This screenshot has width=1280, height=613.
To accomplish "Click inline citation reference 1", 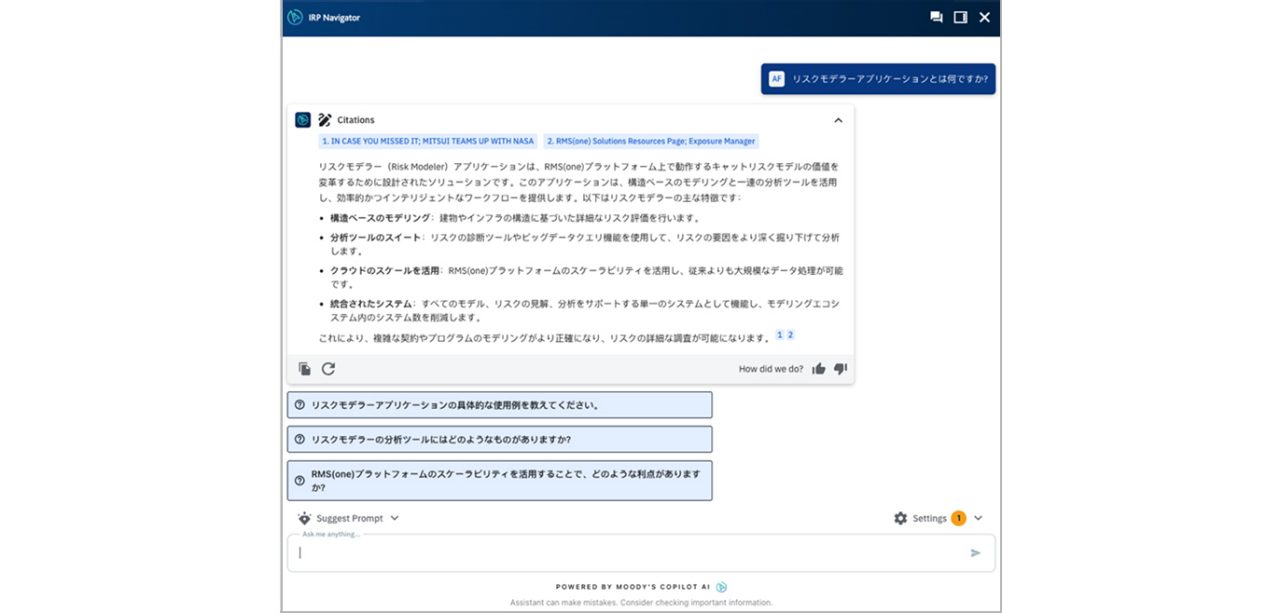I will click(x=780, y=335).
